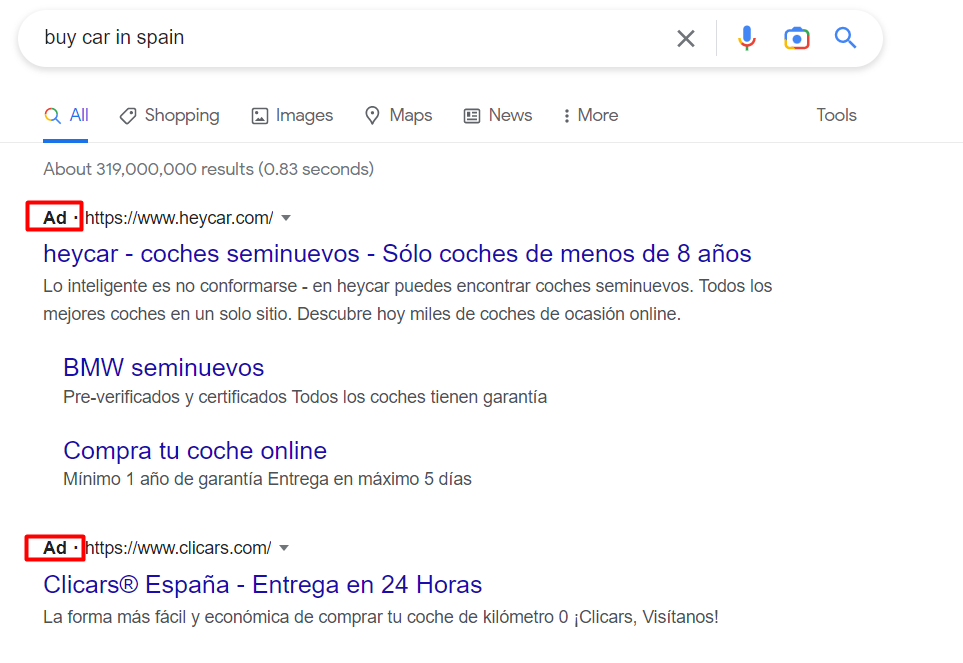
Task: Click the 'Mínimo 1 año de garantía' description
Action: tap(267, 479)
